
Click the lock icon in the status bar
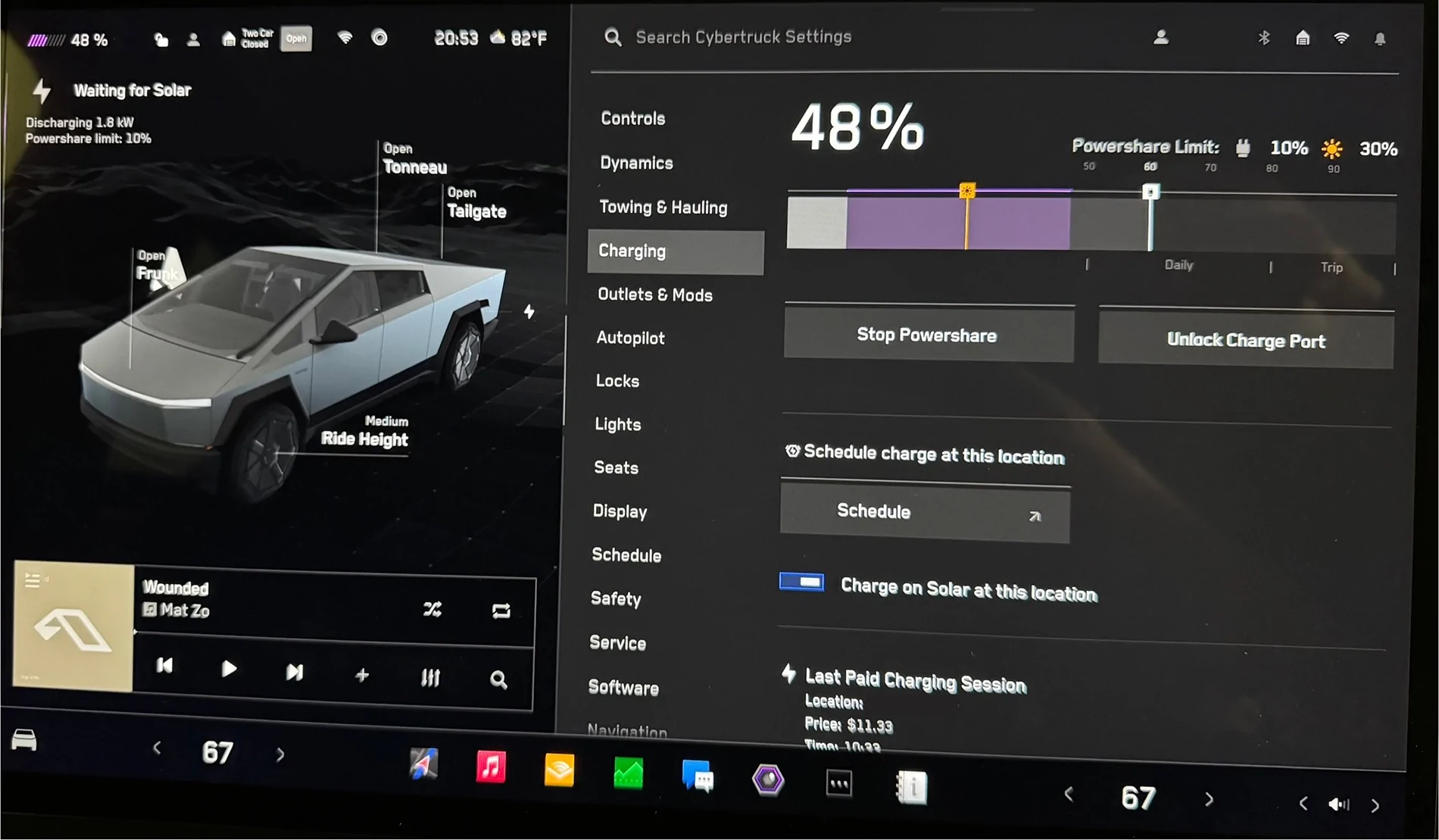click(161, 39)
